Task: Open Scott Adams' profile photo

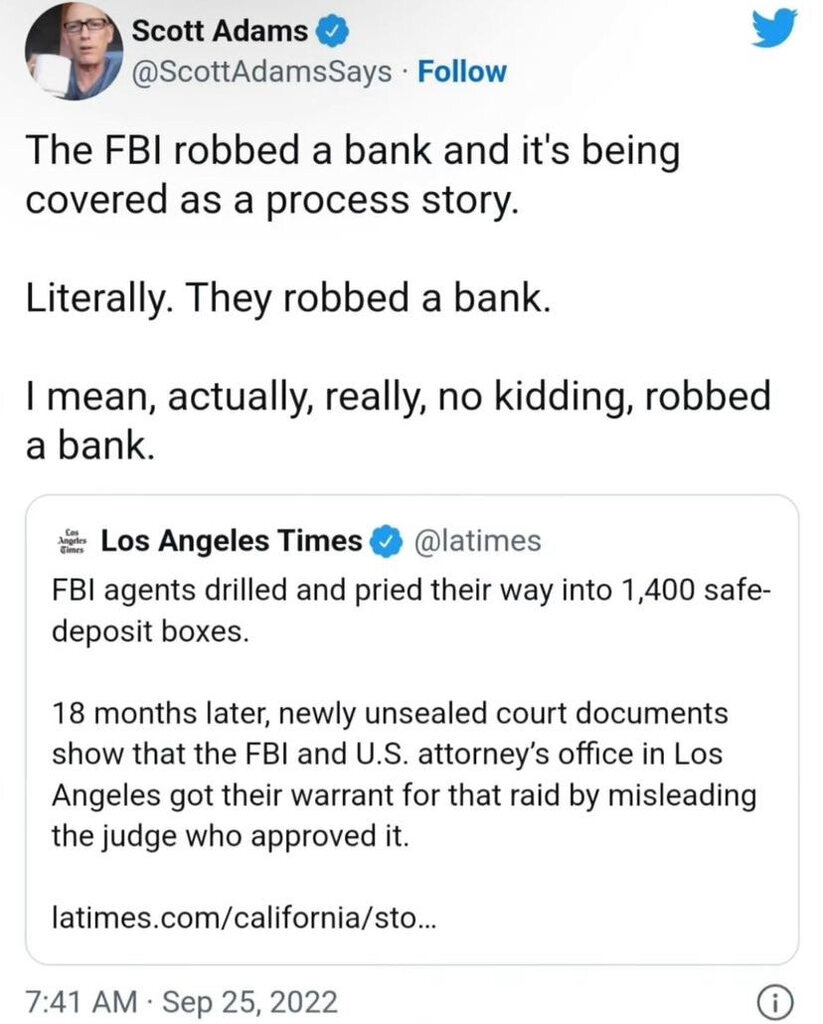Action: click(72, 50)
